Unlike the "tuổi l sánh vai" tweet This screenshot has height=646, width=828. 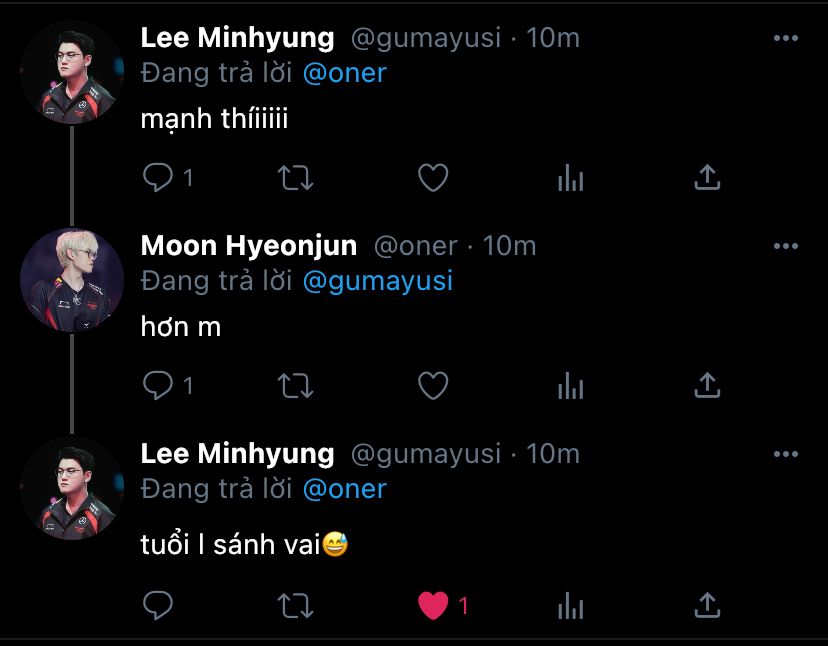click(x=433, y=605)
